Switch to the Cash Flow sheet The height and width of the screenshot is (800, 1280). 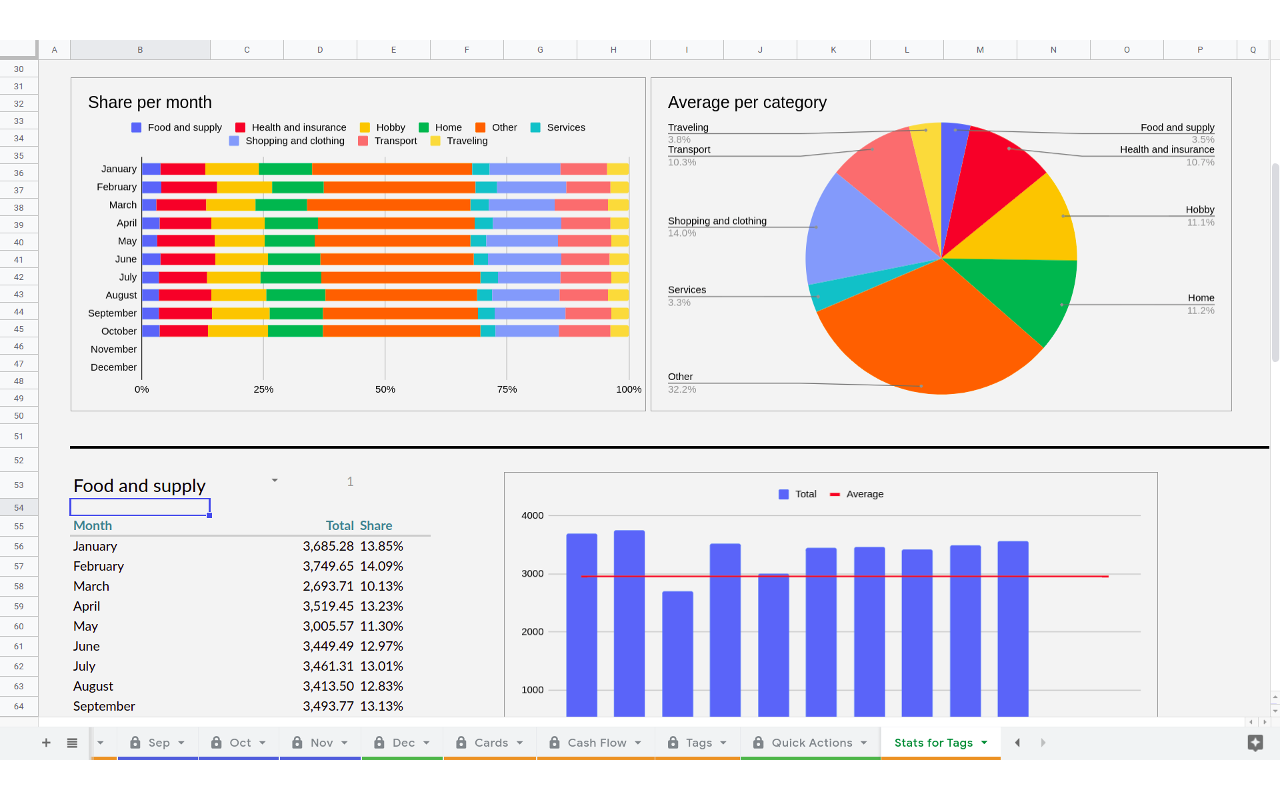click(x=595, y=742)
